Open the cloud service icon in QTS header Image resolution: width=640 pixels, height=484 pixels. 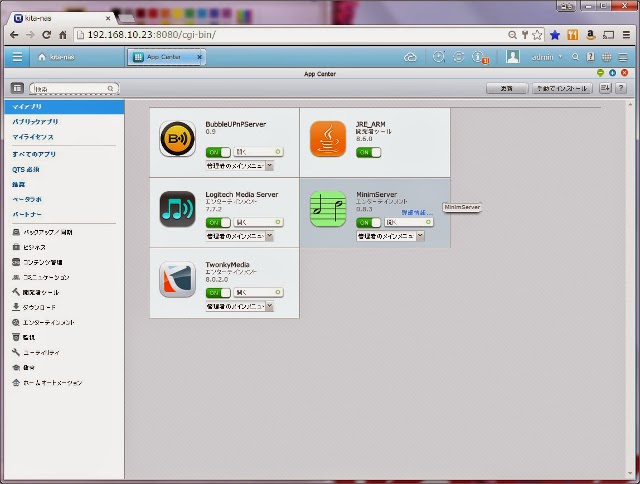point(410,57)
